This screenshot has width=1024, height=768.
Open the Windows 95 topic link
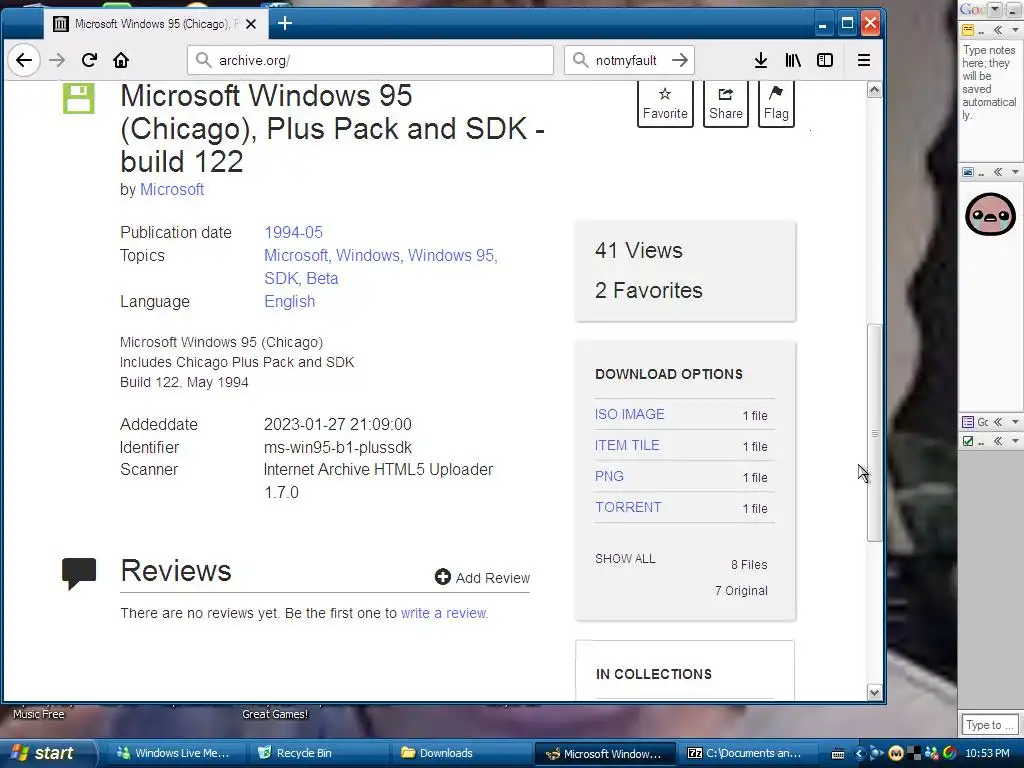pos(451,255)
